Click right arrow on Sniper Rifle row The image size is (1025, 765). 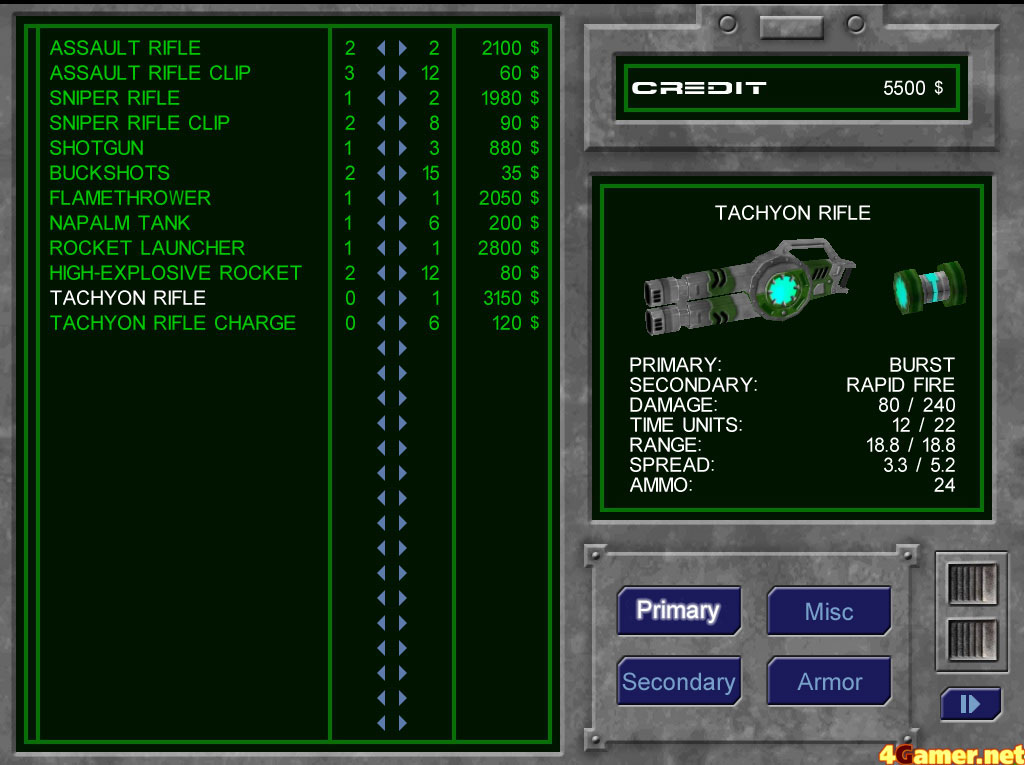click(403, 98)
